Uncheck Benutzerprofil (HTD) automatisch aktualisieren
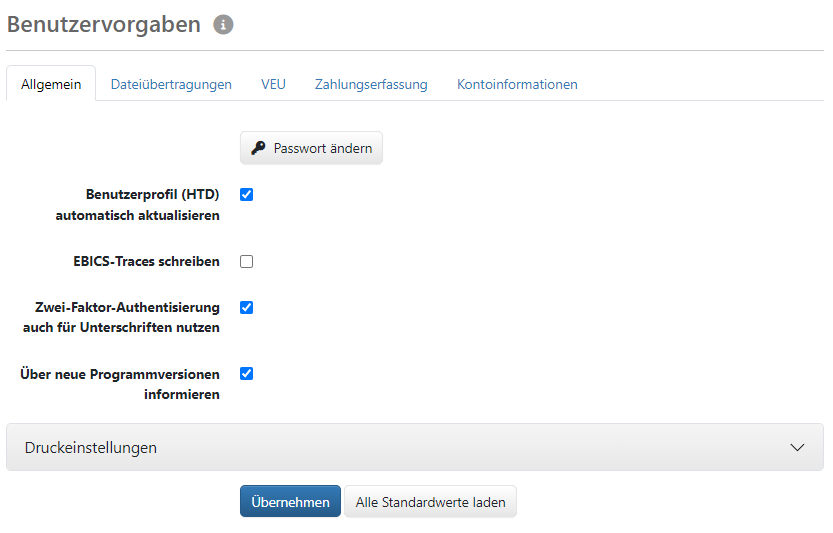Screen dimensions: 833x533 click(246, 194)
